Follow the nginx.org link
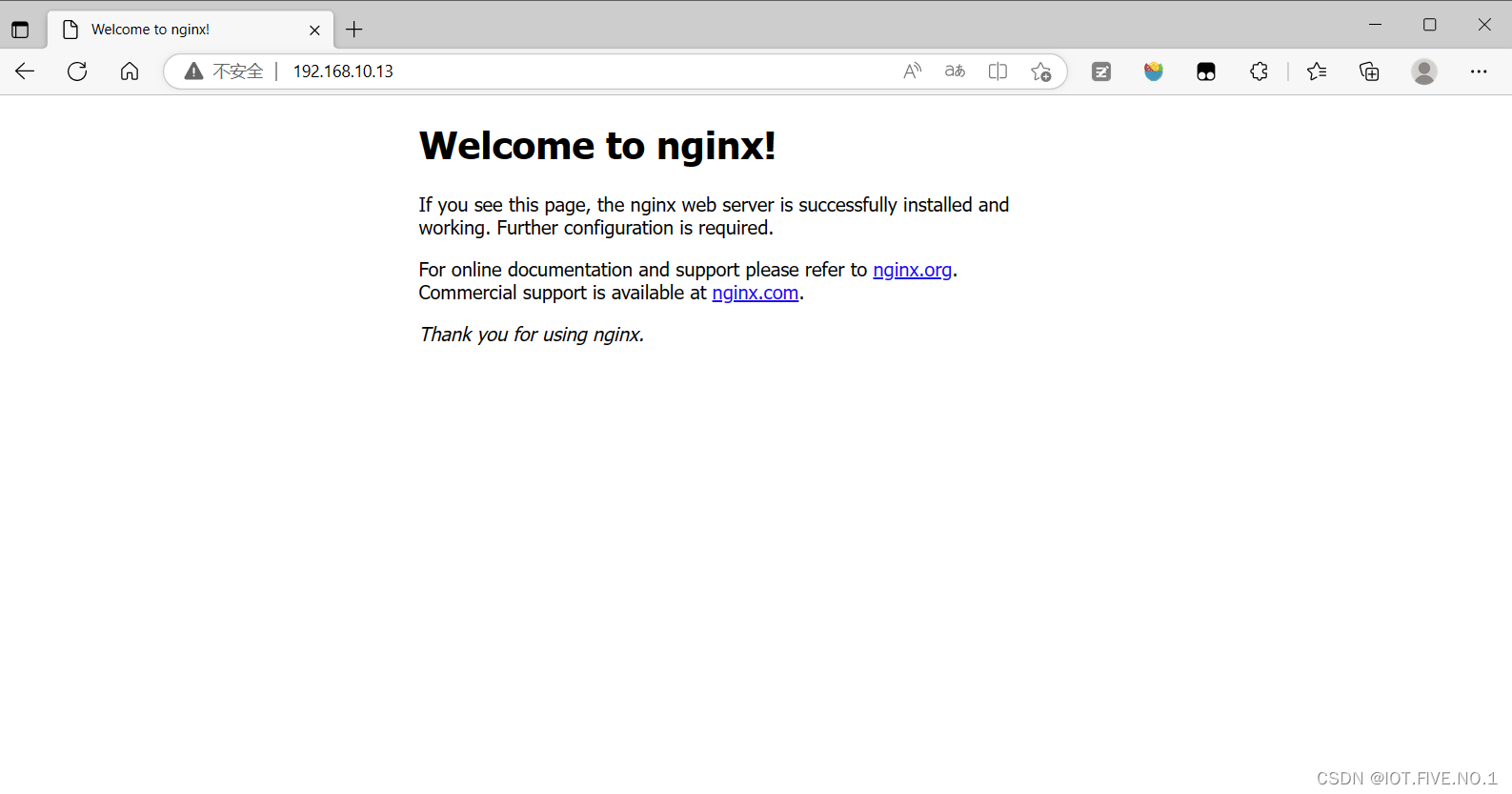The height and width of the screenshot is (794, 1512). click(x=913, y=270)
